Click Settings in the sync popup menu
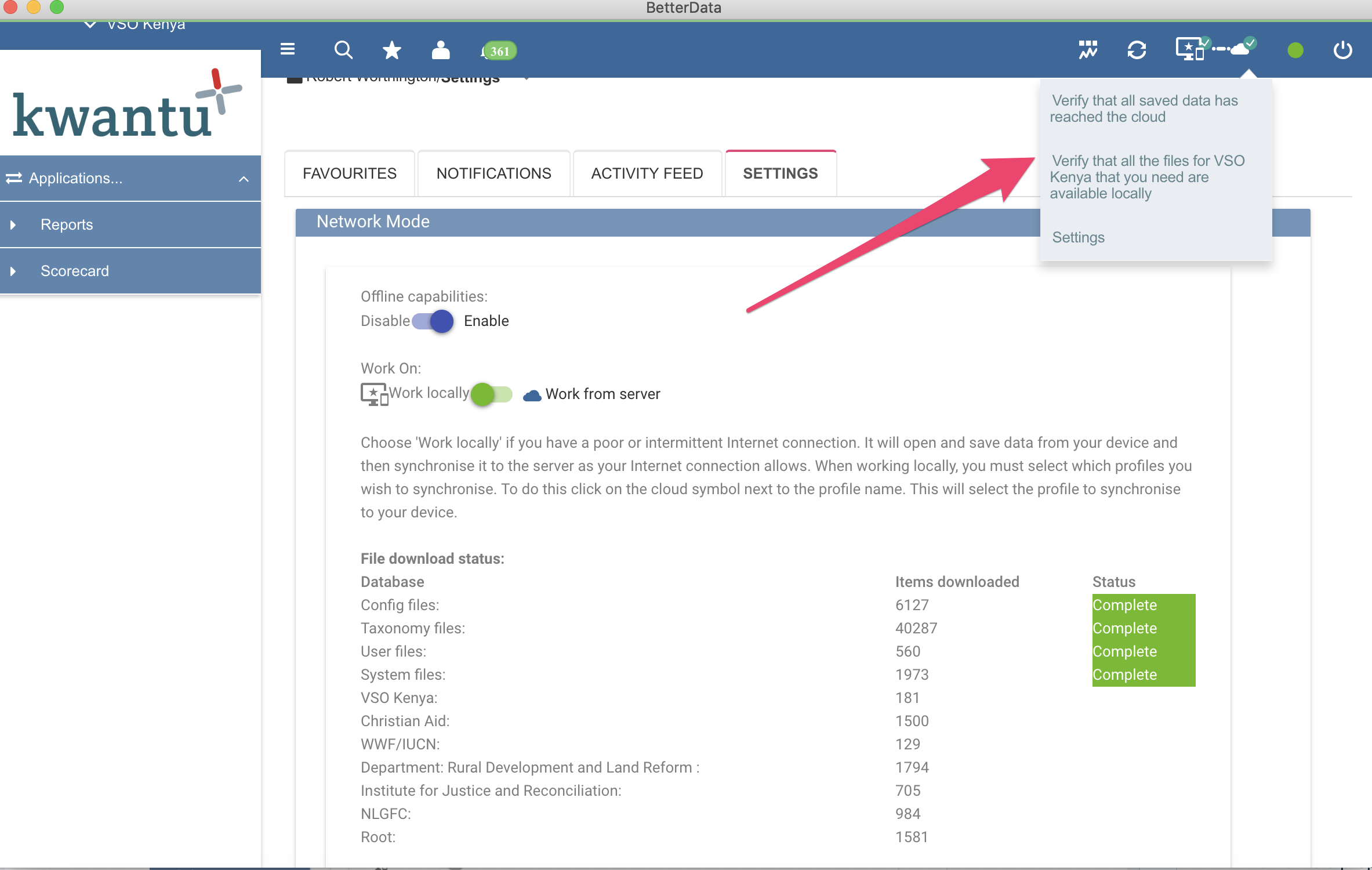The height and width of the screenshot is (870, 1372). pyautogui.click(x=1079, y=237)
